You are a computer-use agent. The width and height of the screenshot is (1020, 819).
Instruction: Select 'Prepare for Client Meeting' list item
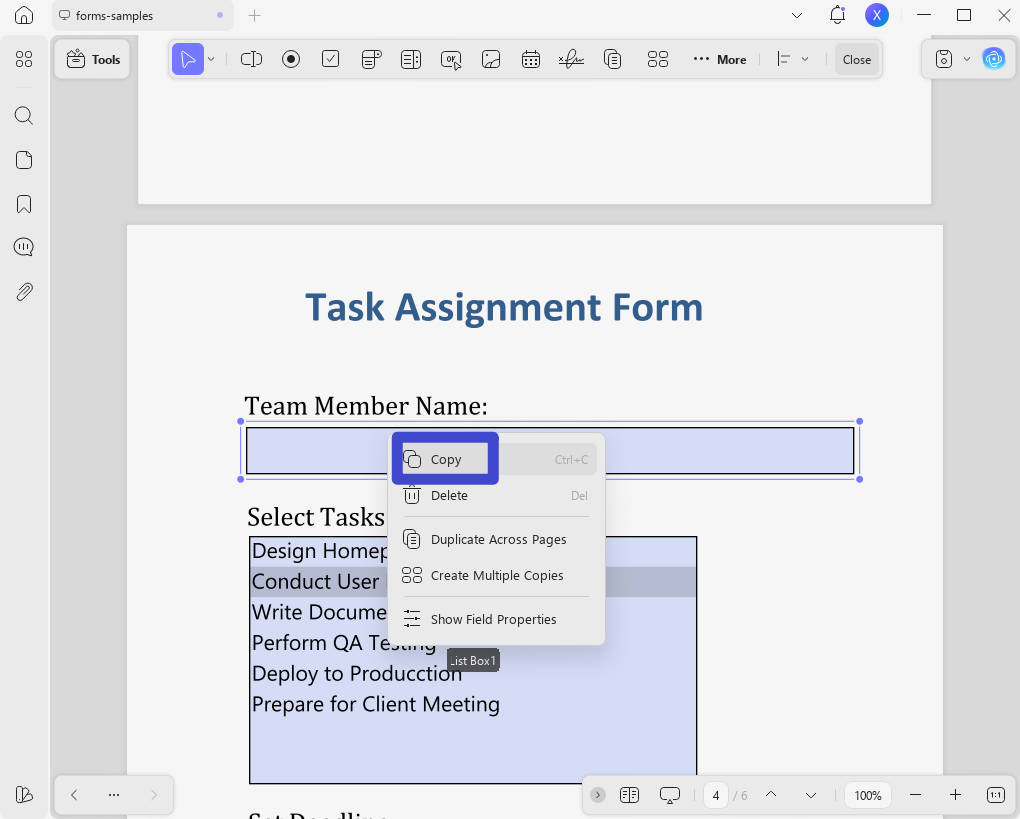coord(473,704)
